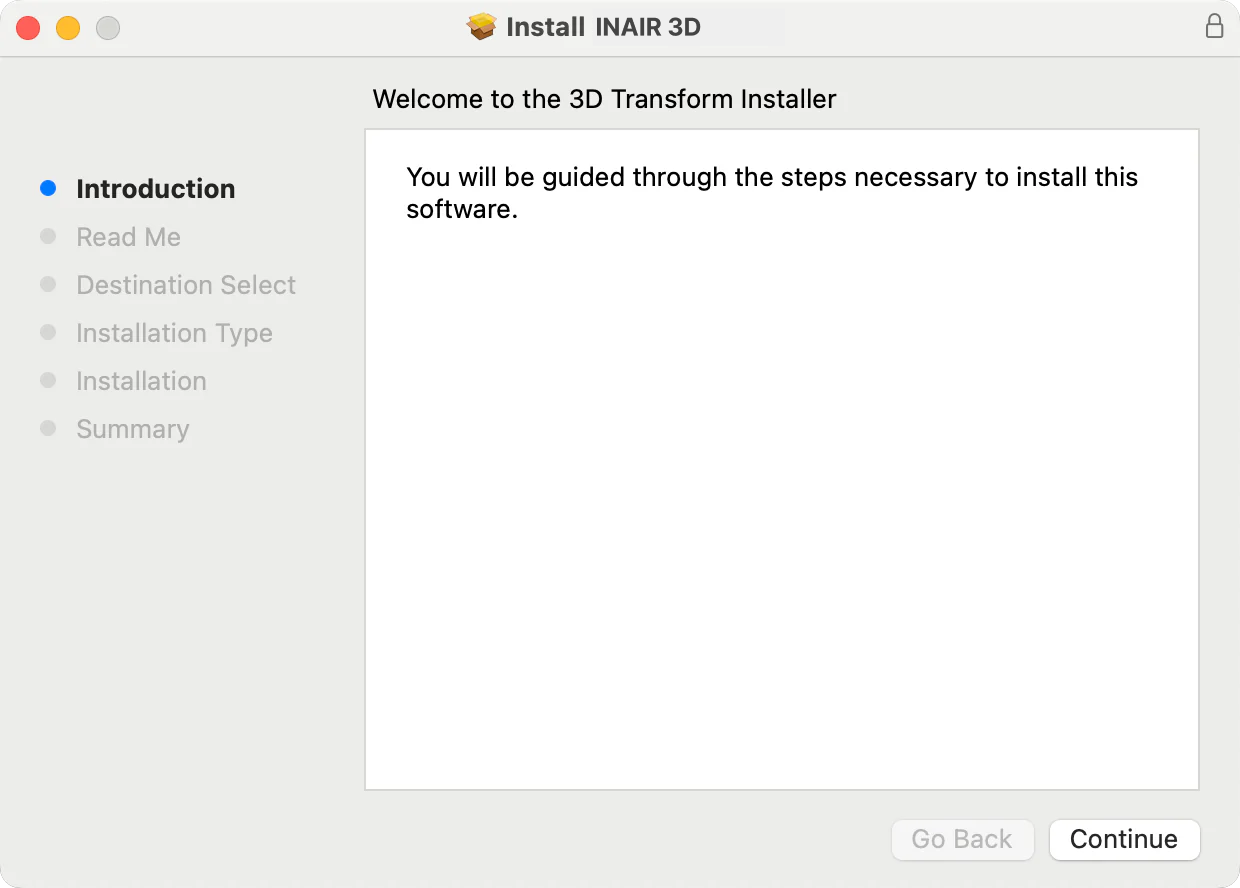
Task: Click the Destination Select step bullet
Action: [48, 284]
